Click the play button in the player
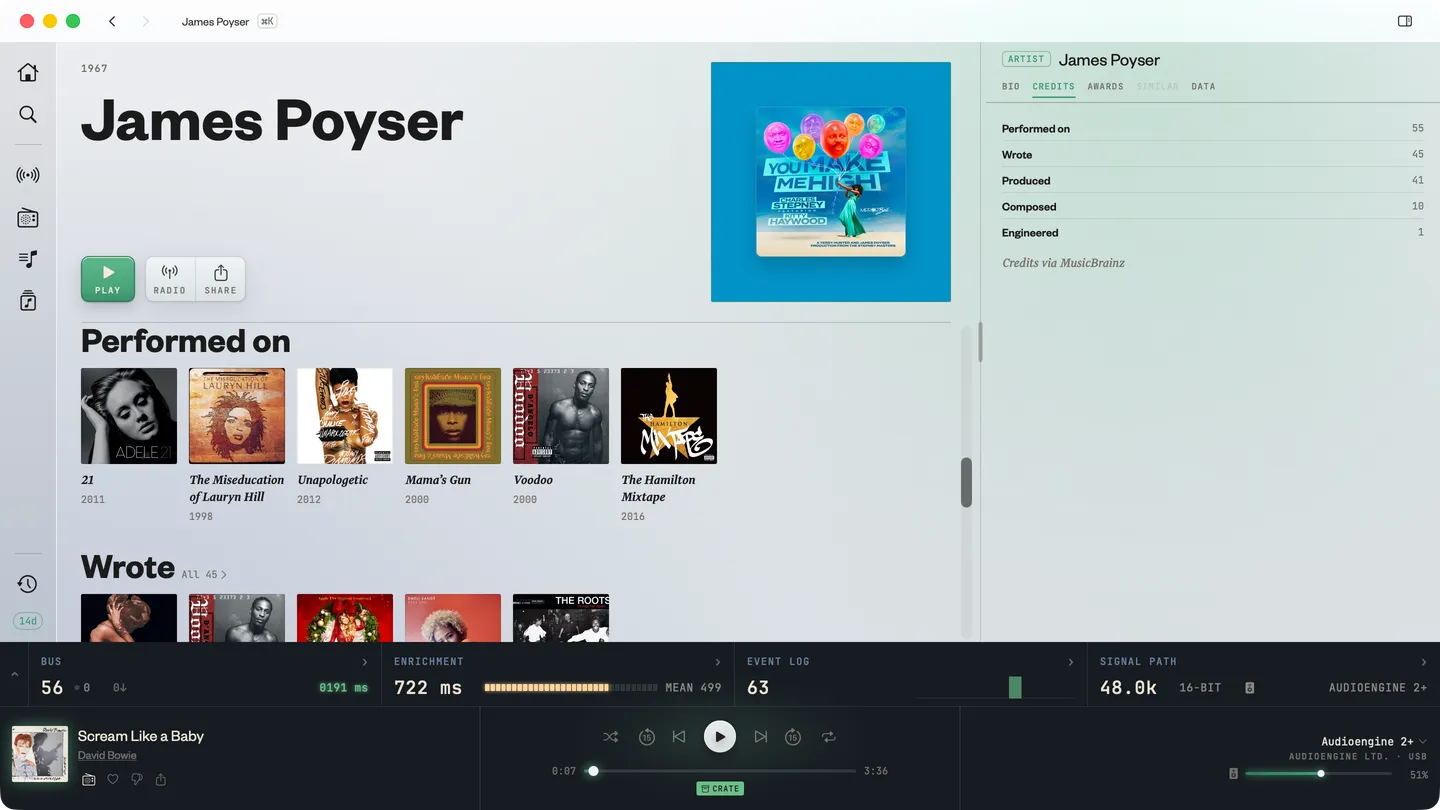This screenshot has width=1440, height=810. (x=719, y=737)
